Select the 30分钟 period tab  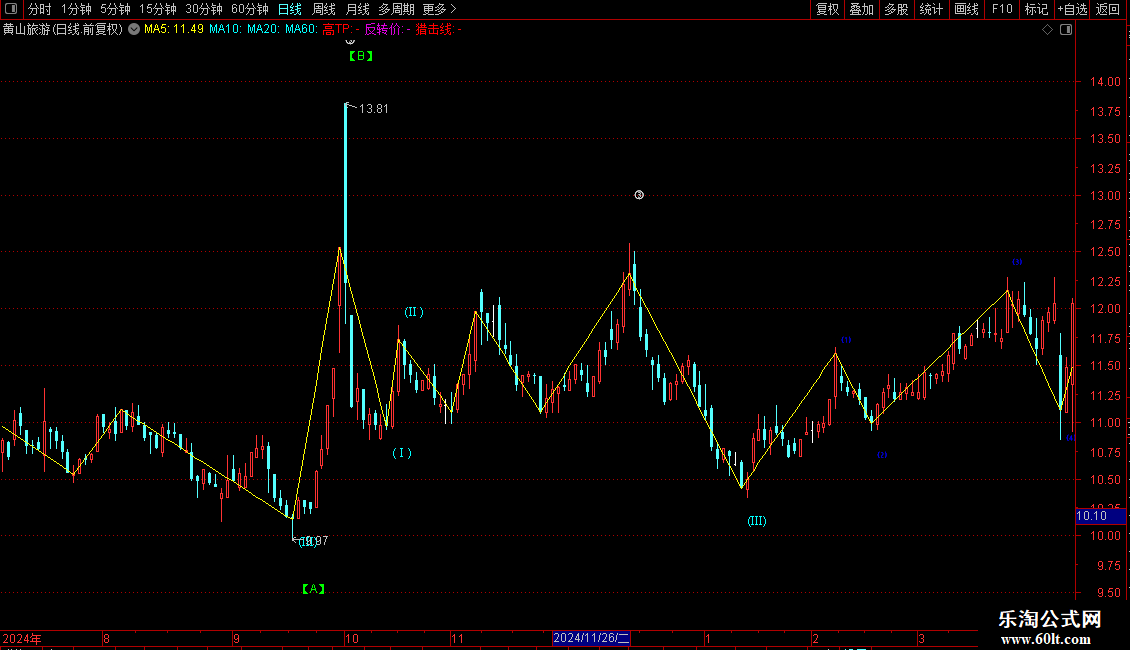pos(204,9)
